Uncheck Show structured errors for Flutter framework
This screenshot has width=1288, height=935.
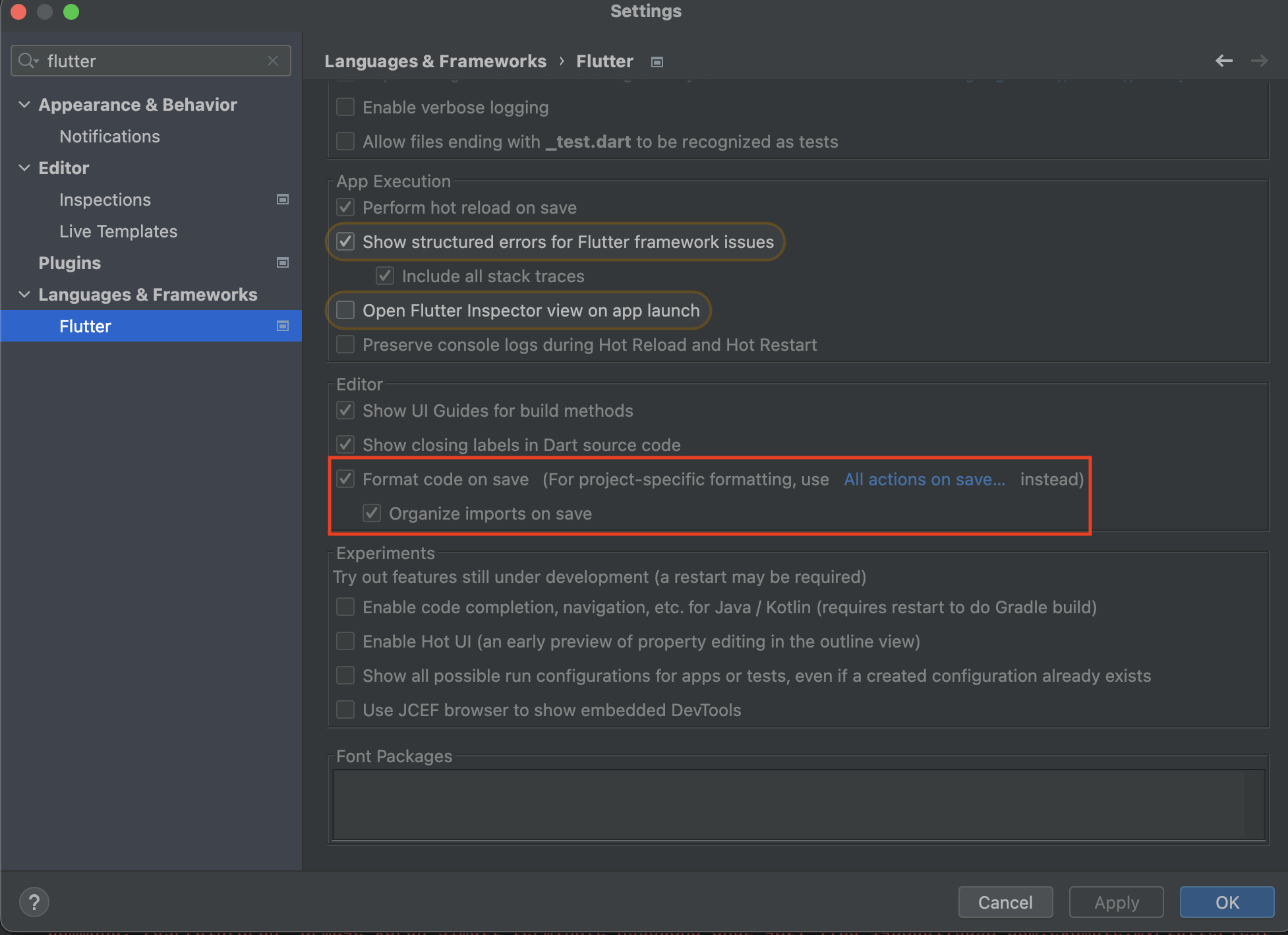[x=345, y=241]
